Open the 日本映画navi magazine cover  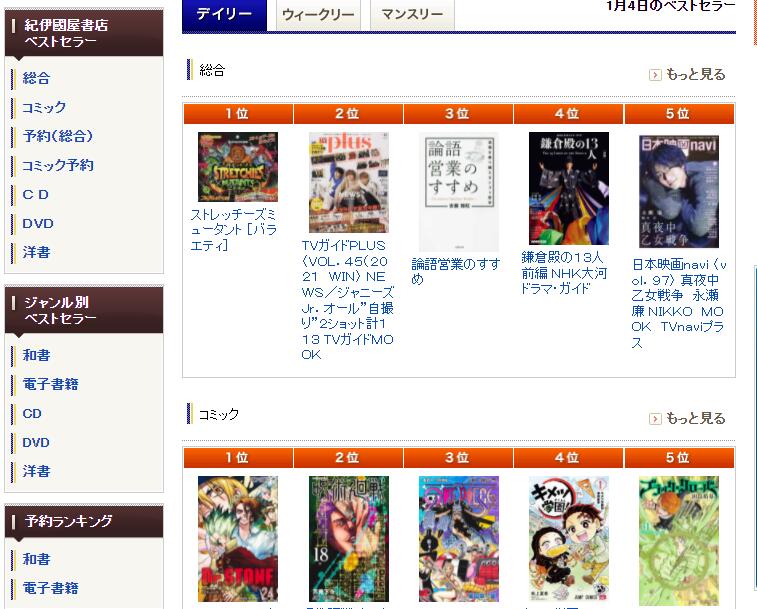679,191
